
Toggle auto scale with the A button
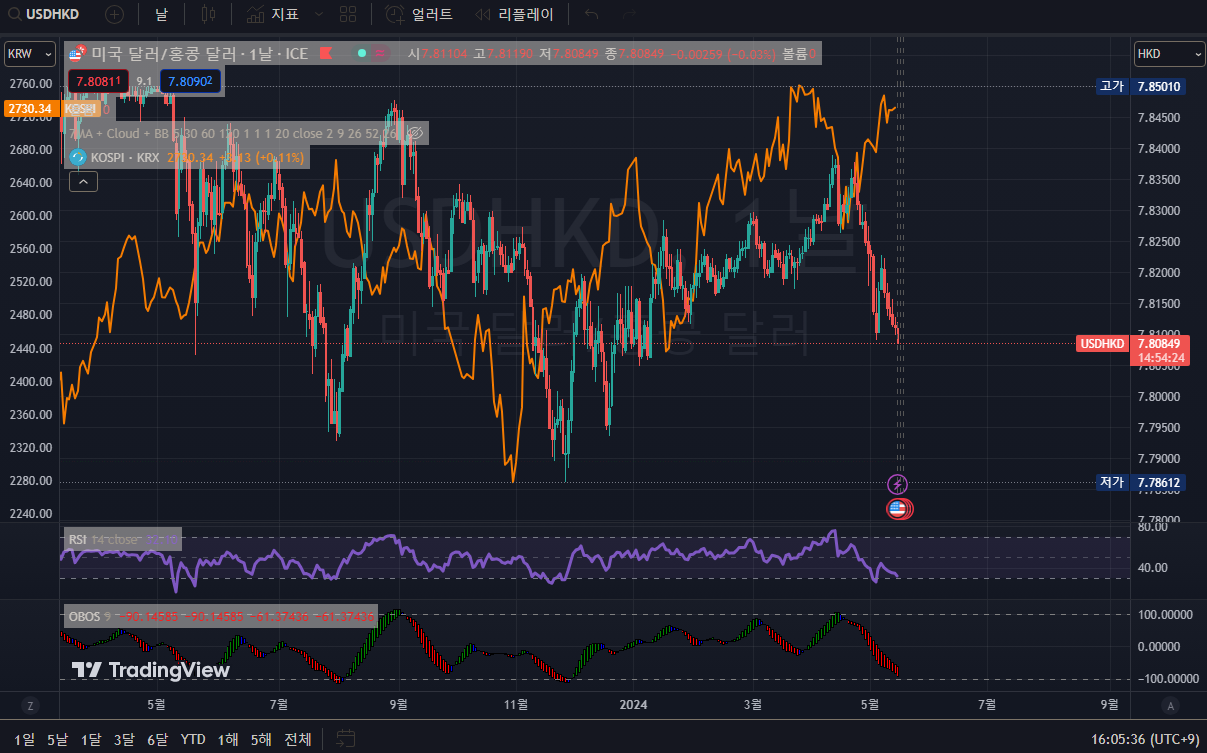pyautogui.click(x=1170, y=706)
